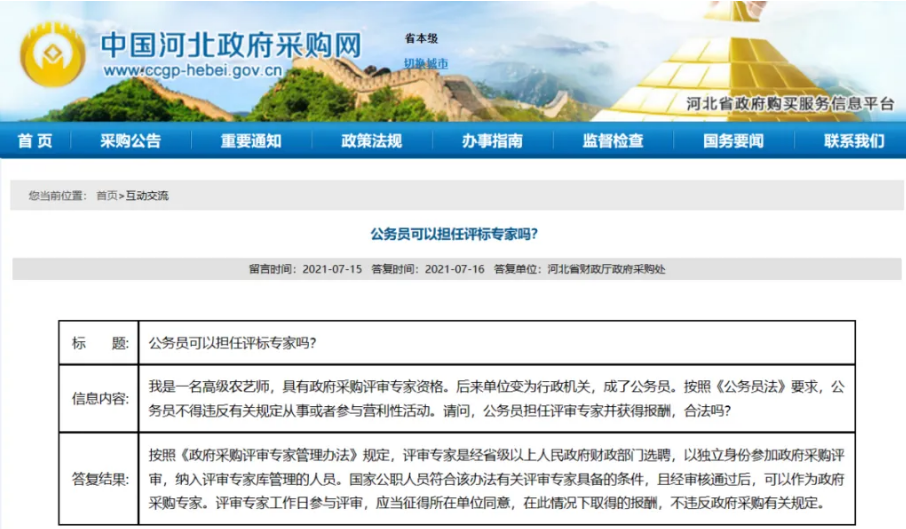Click the 答复结果 reply text cell
Screen dimensions: 906x529
point(496,478)
